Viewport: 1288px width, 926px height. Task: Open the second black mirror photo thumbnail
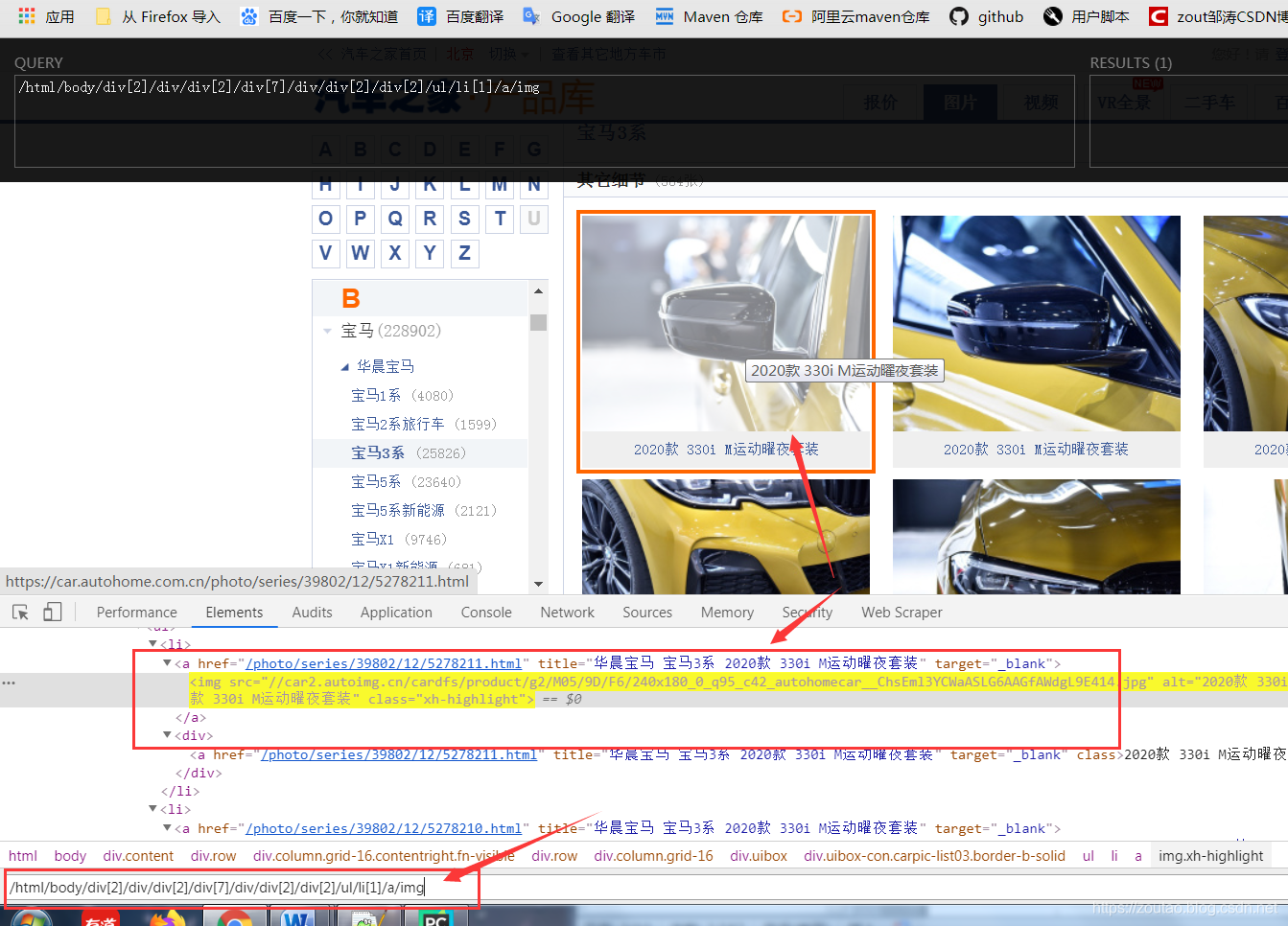[1036, 323]
